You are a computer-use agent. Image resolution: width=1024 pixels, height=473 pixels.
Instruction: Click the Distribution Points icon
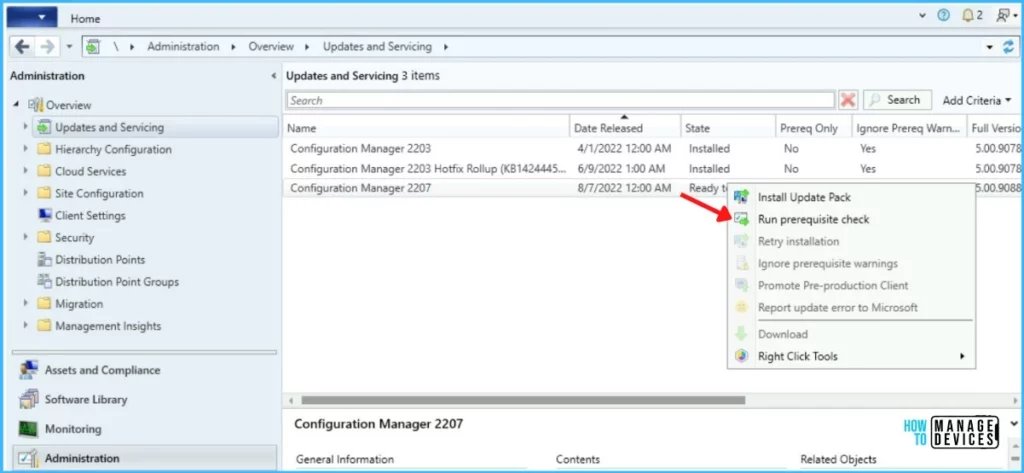click(44, 260)
